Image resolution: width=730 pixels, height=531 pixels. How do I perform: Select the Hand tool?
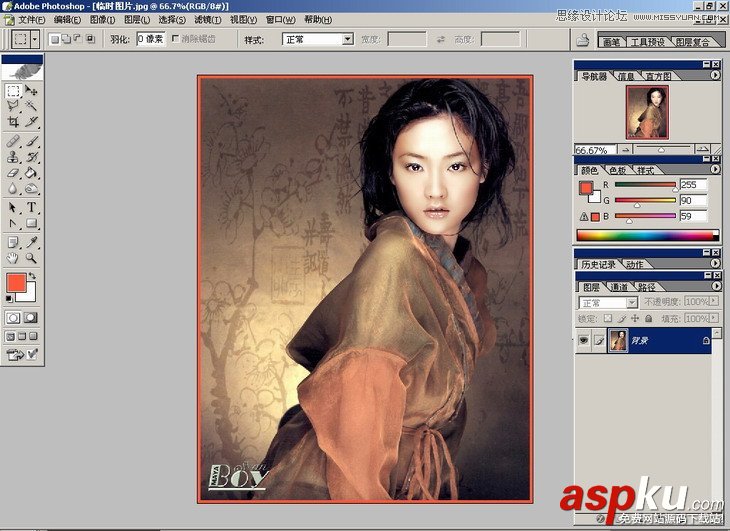(13, 258)
